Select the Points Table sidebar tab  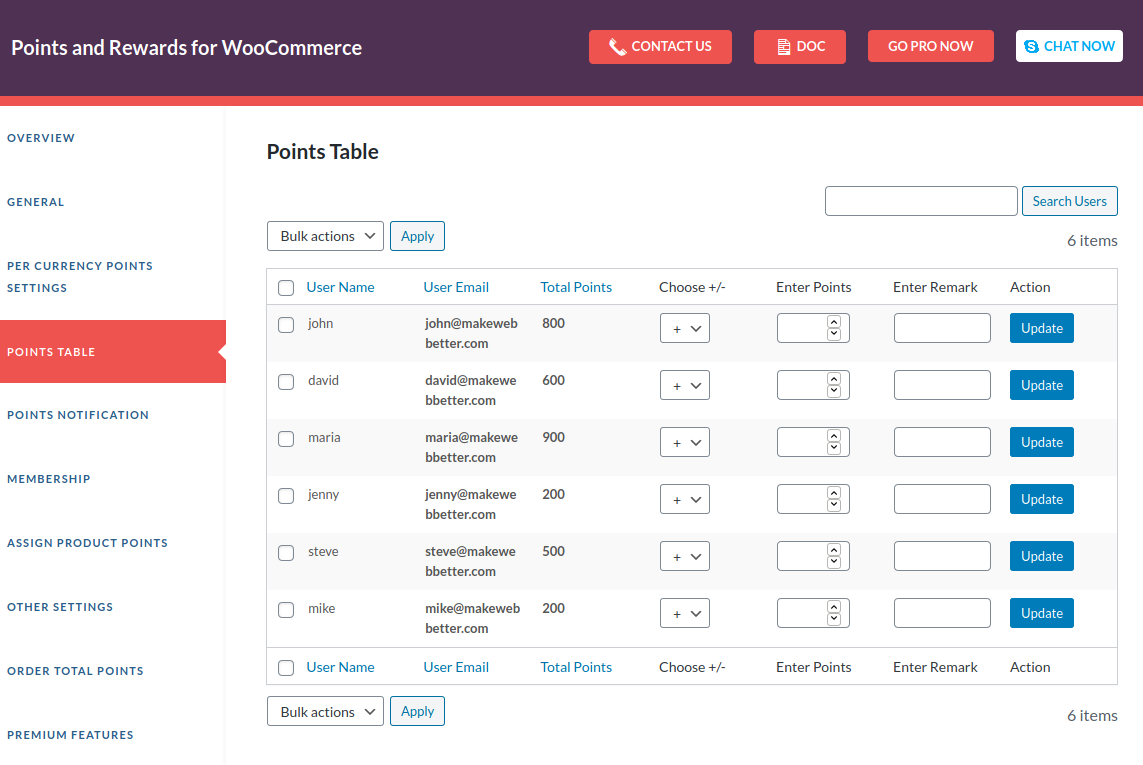(x=113, y=352)
